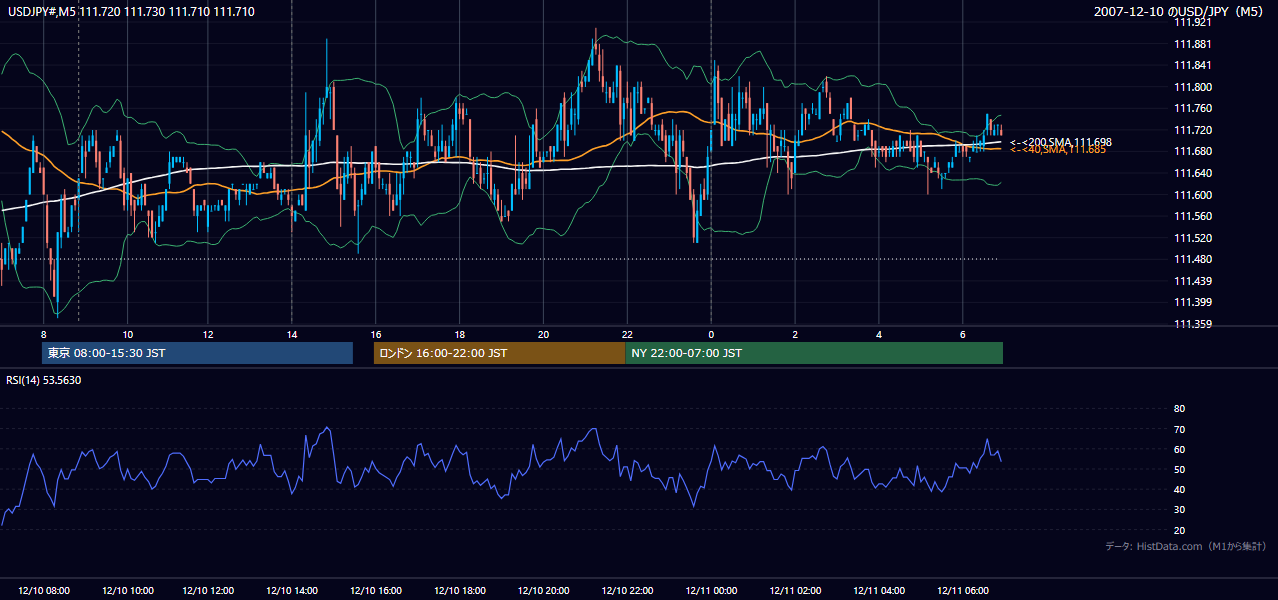This screenshot has width=1278, height=600.
Task: Click price level 111.399 on the axis
Action: 1194,302
